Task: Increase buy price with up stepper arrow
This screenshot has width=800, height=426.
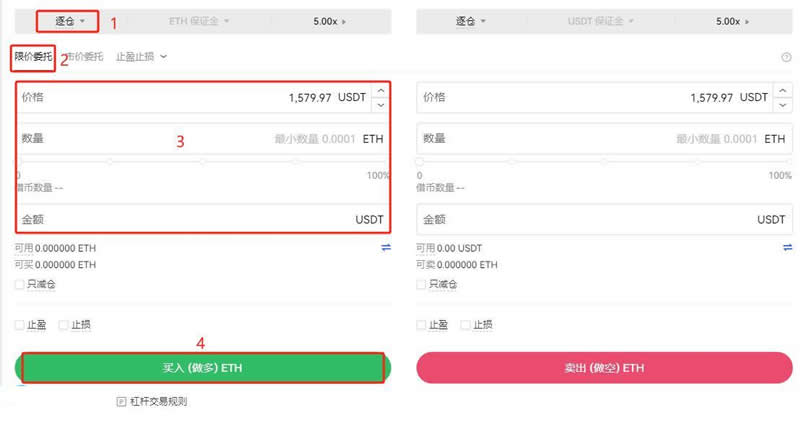Action: point(380,91)
